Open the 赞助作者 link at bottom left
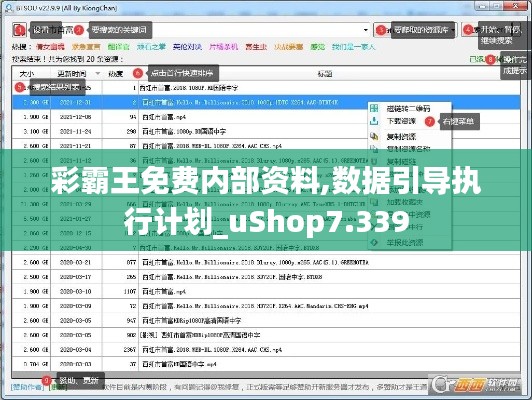 [27, 387]
